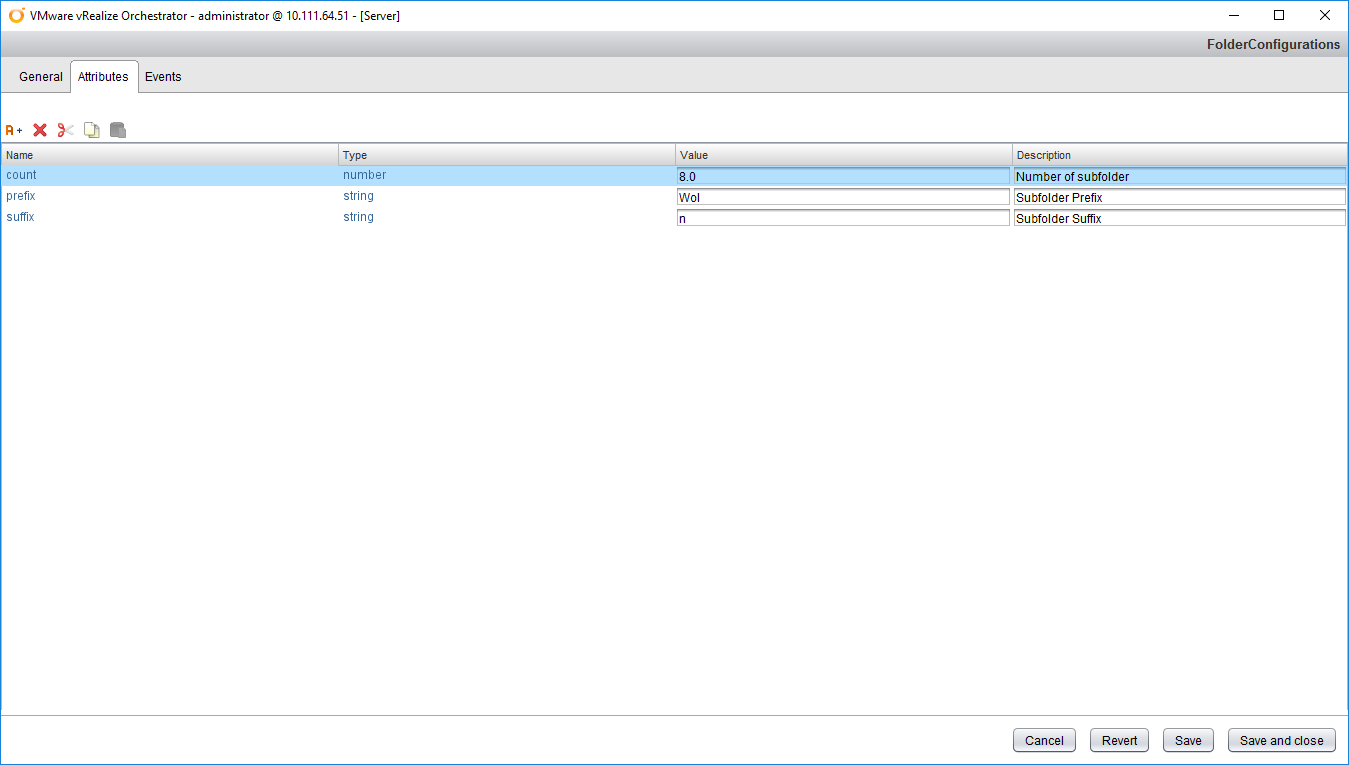Edit the 'Subfolder Prefix' description field

[1179, 197]
